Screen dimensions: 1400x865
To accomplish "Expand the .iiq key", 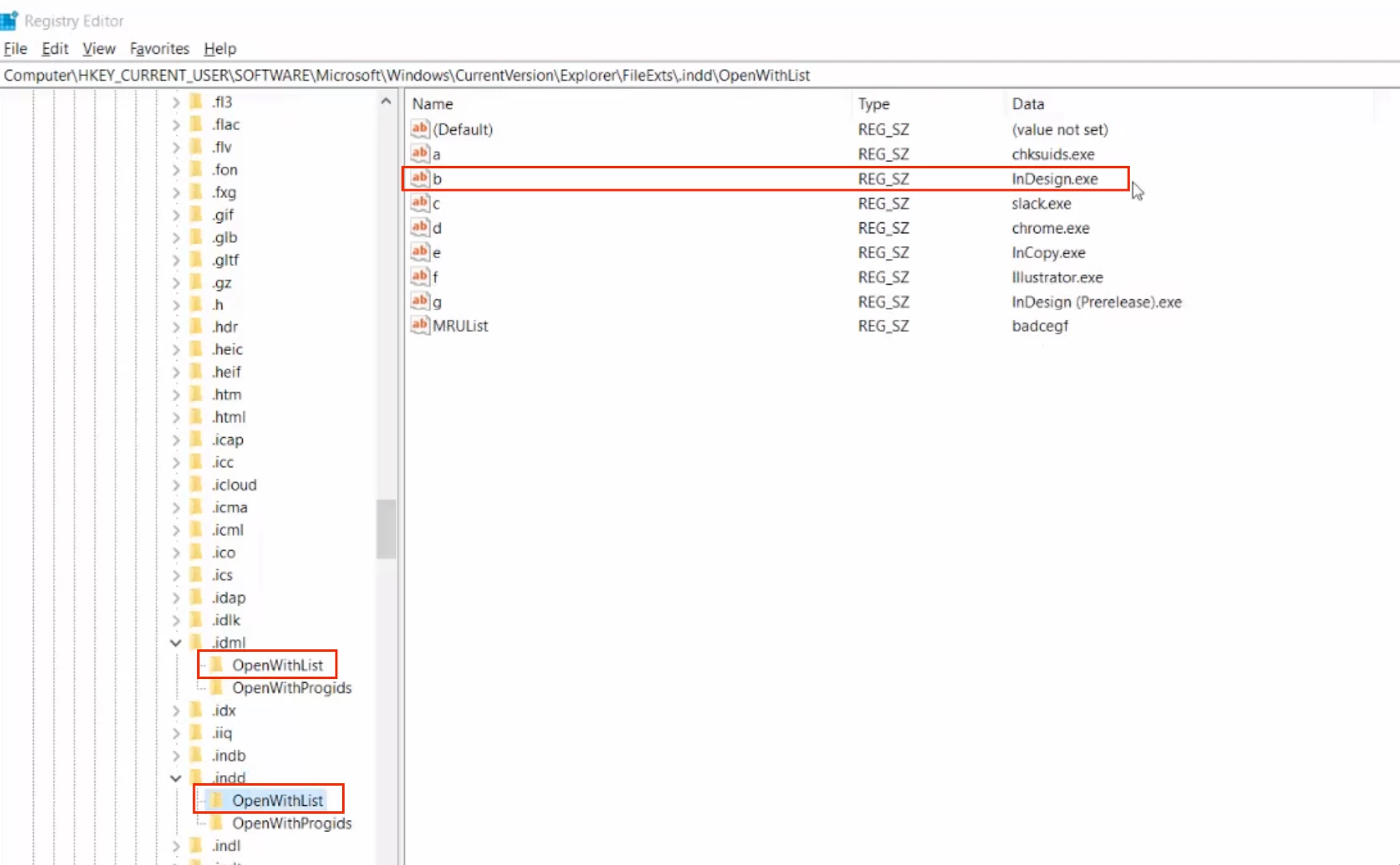I will (x=176, y=733).
